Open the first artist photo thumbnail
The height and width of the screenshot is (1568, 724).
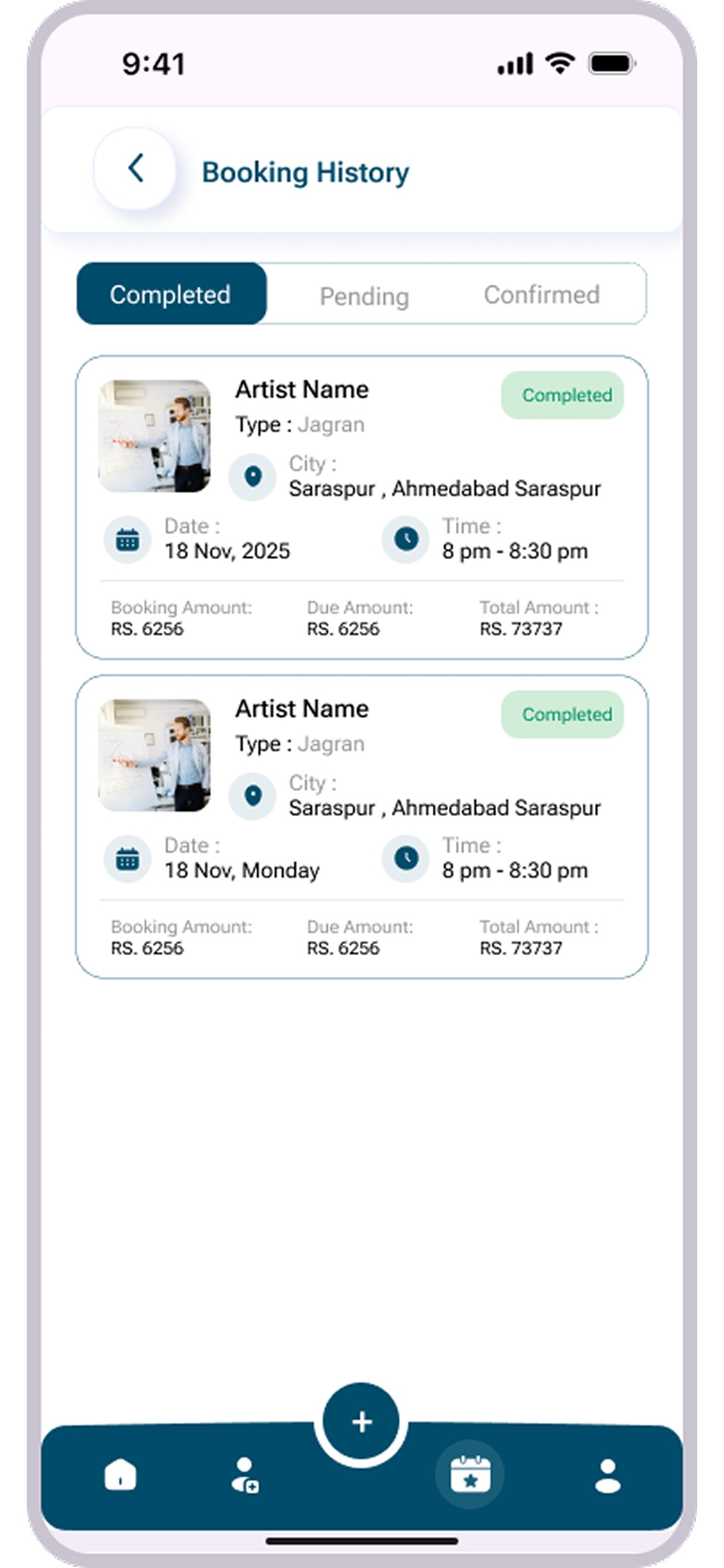pyautogui.click(x=154, y=436)
